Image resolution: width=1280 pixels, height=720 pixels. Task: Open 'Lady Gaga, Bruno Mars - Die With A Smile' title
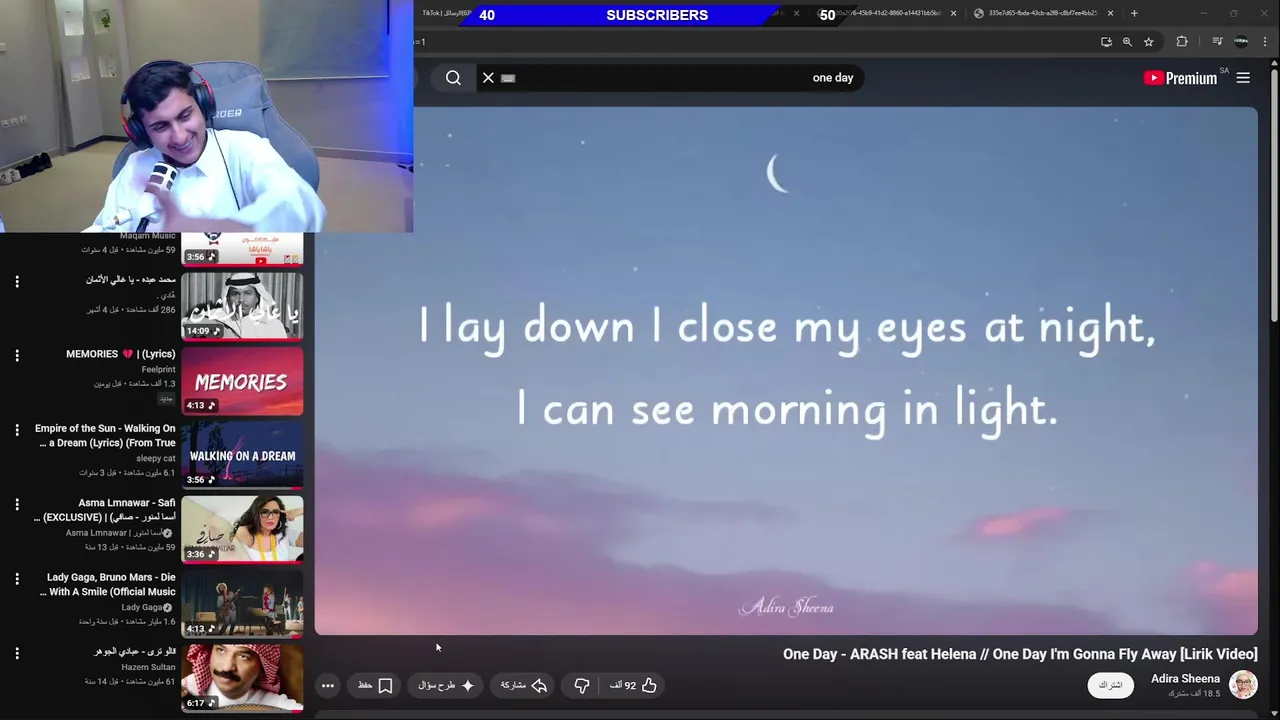pos(108,584)
